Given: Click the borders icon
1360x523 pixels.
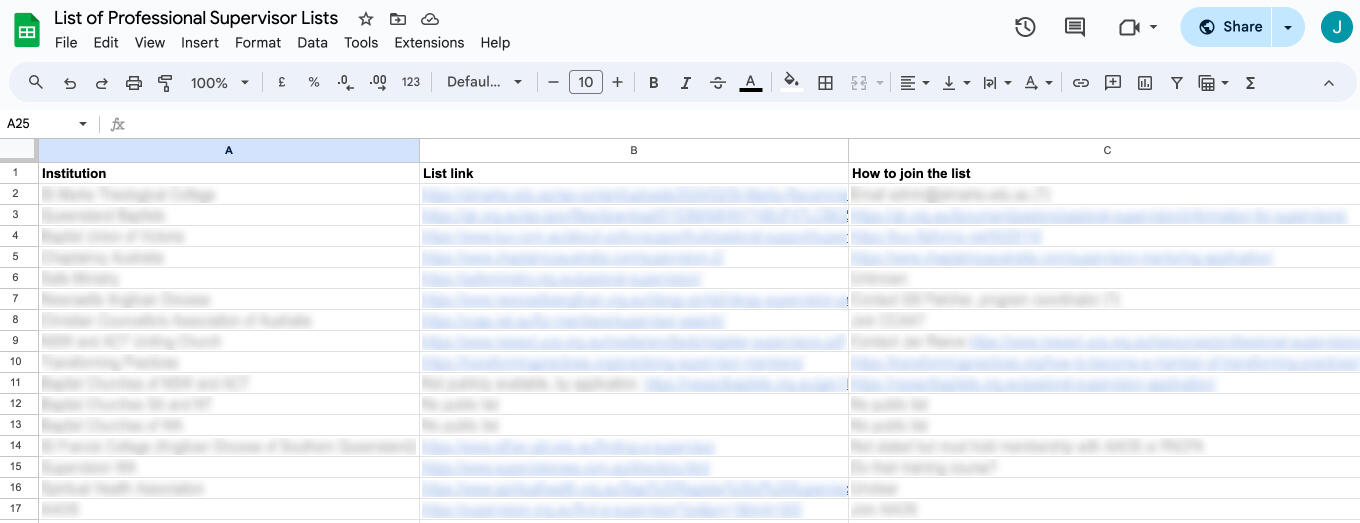Looking at the screenshot, I should pos(825,83).
